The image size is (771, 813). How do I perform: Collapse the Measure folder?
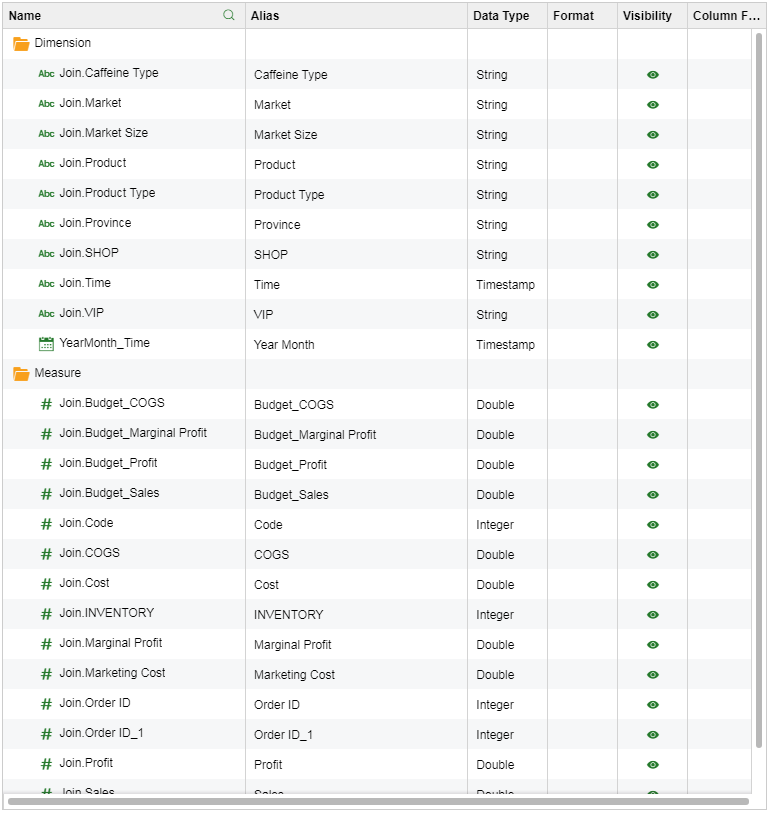click(21, 374)
